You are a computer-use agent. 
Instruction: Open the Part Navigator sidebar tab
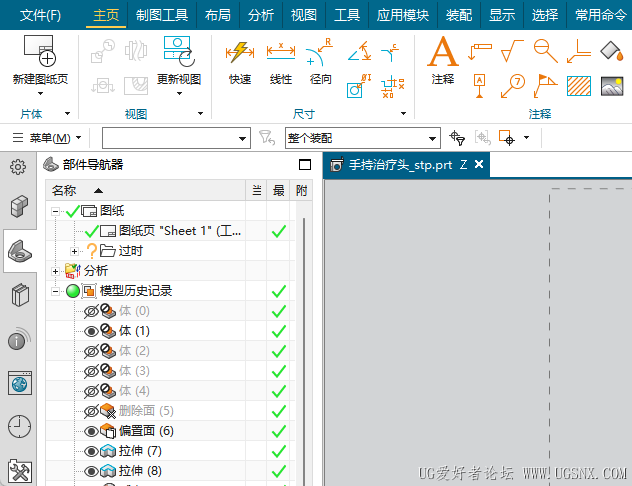coord(19,251)
